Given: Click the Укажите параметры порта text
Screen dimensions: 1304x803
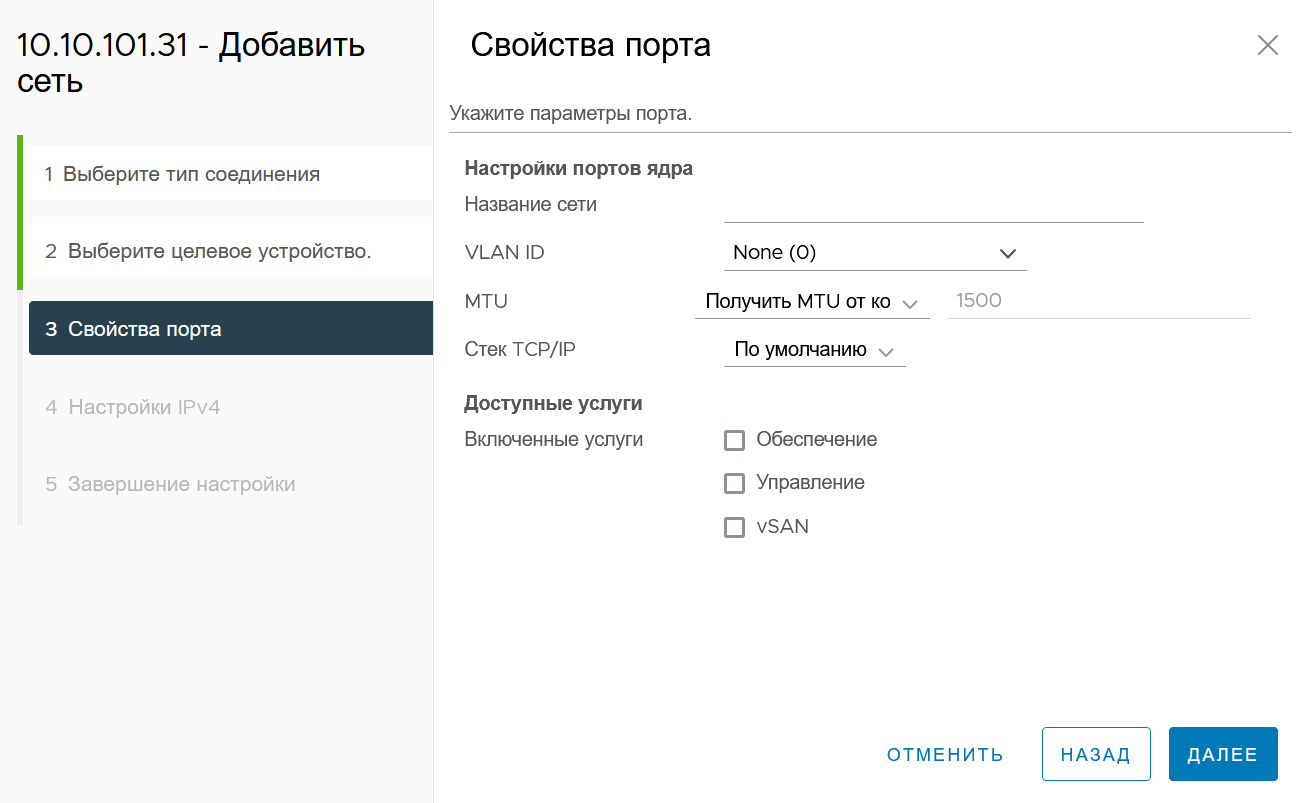Looking at the screenshot, I should point(571,113).
